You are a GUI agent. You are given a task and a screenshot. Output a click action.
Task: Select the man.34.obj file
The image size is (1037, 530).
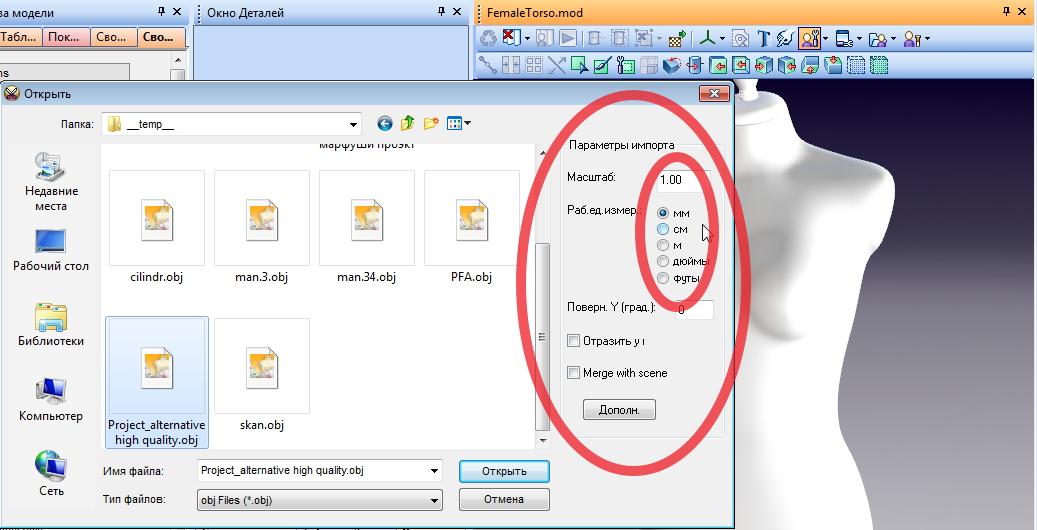click(367, 228)
